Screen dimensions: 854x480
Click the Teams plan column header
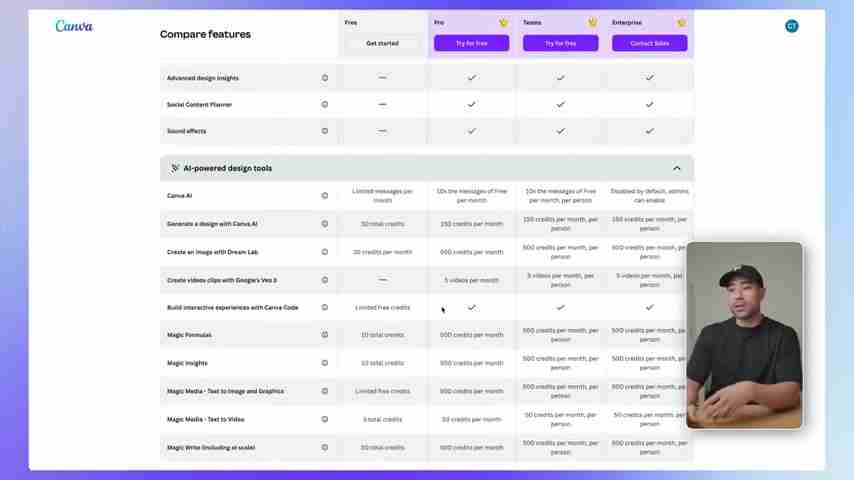(x=532, y=22)
